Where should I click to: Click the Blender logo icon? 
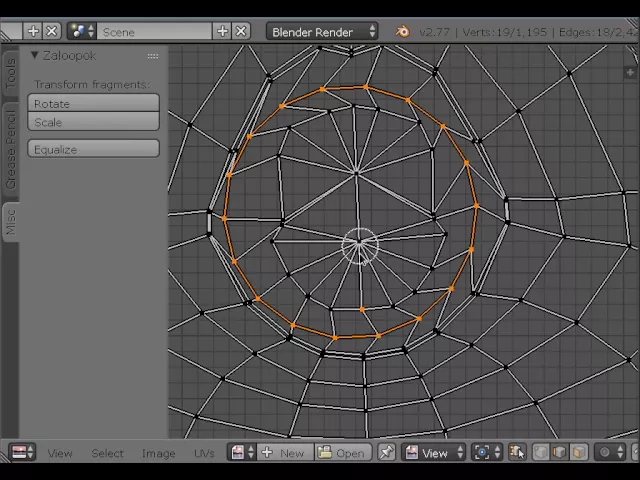pyautogui.click(x=402, y=31)
